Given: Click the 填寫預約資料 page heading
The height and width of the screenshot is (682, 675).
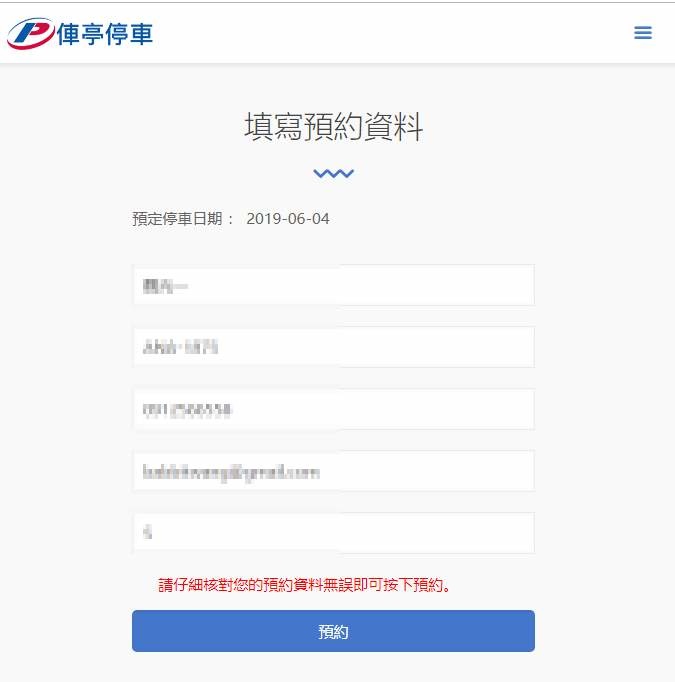Looking at the screenshot, I should point(334,126).
